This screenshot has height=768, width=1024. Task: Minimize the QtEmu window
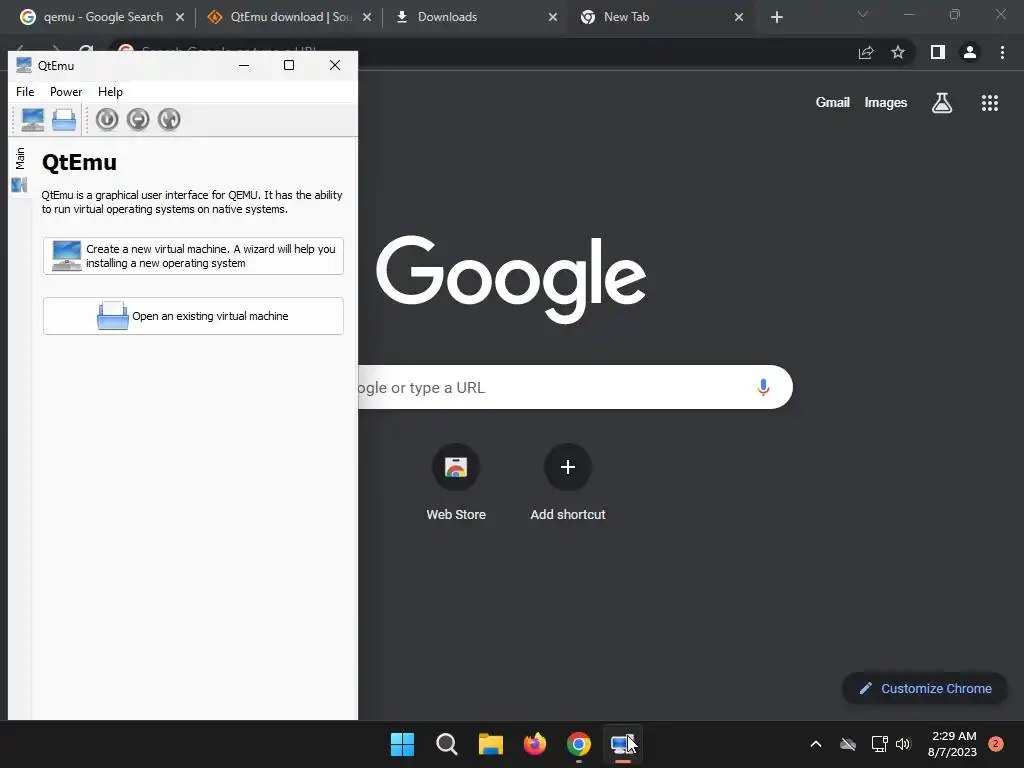pos(244,65)
